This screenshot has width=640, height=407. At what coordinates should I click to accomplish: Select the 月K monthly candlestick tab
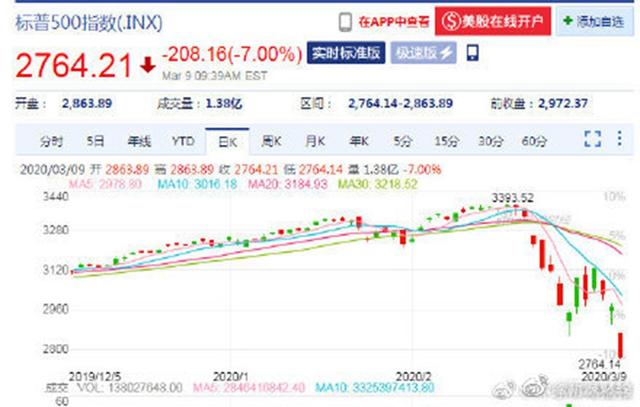(315, 140)
